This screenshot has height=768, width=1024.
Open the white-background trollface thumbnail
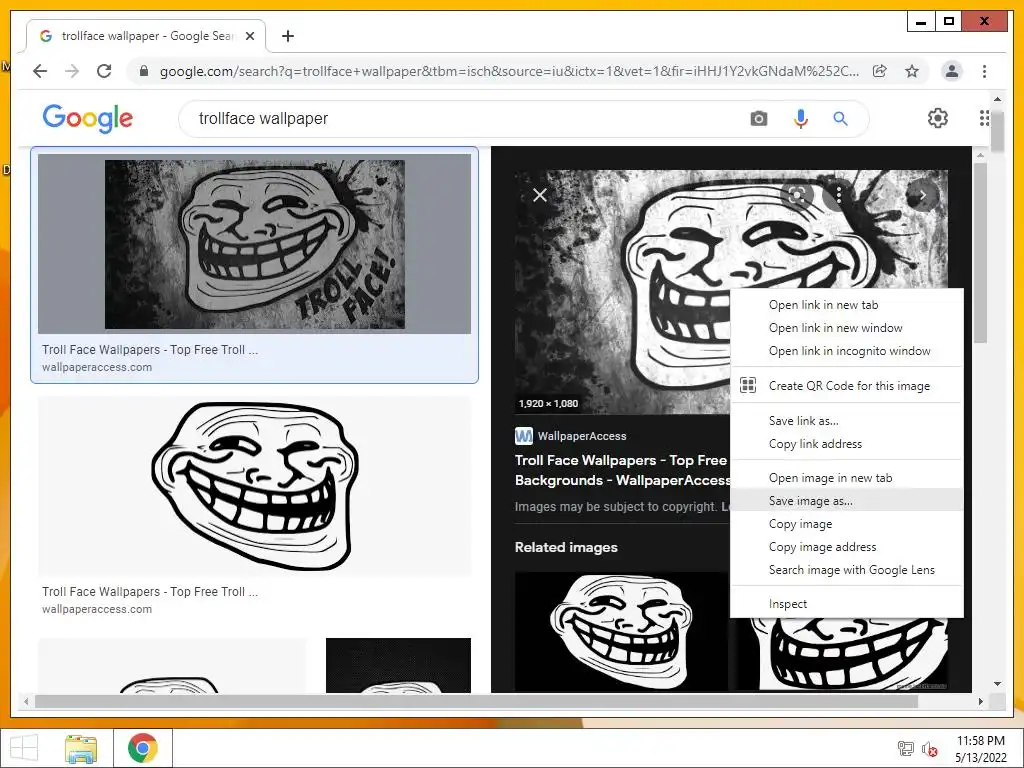coord(254,486)
